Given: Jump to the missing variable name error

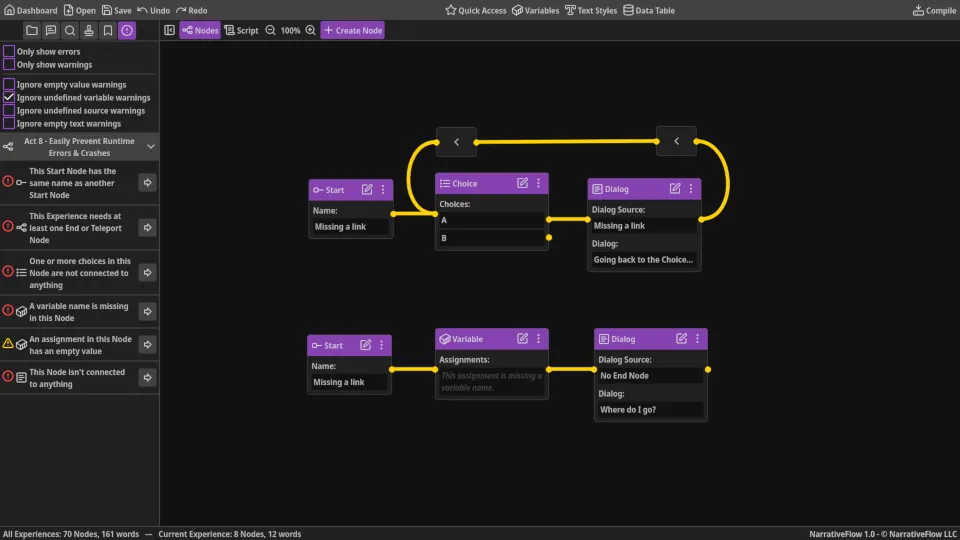Looking at the screenshot, I should [147, 313].
